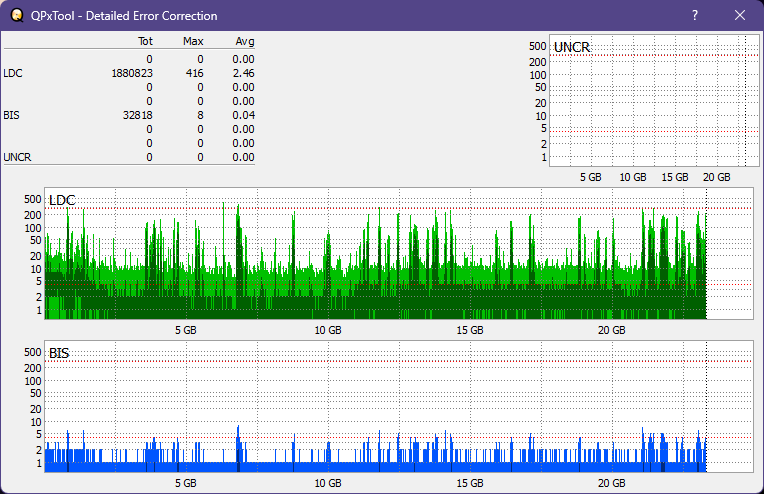Click the LDC graph title
764x494 pixels.
coord(62,200)
